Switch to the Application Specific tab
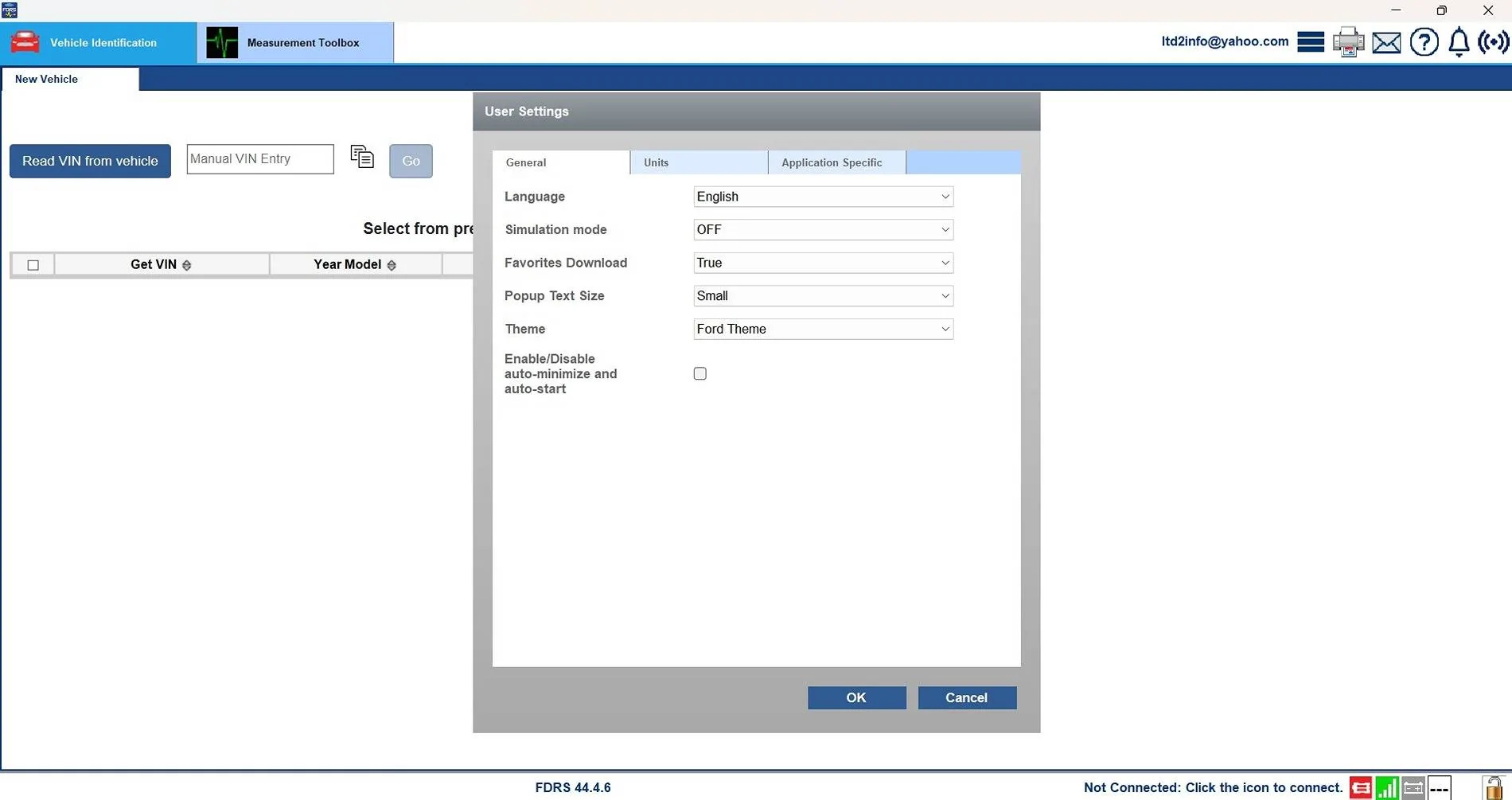 coord(836,162)
